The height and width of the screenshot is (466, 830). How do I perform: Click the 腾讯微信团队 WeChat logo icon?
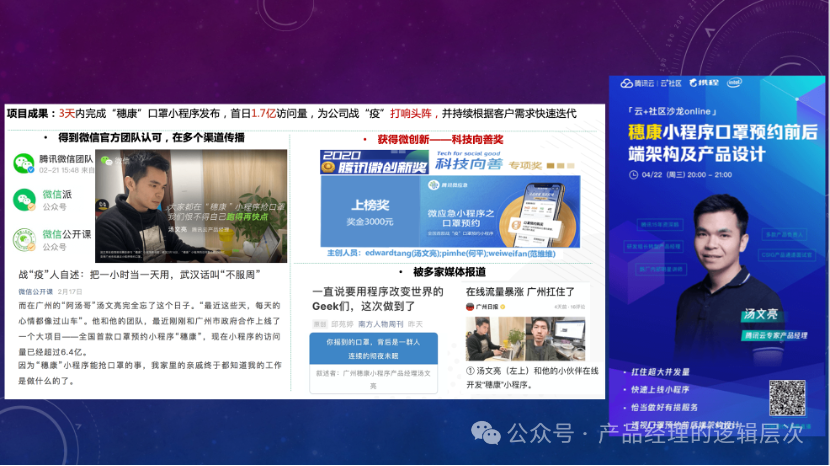[x=24, y=163]
